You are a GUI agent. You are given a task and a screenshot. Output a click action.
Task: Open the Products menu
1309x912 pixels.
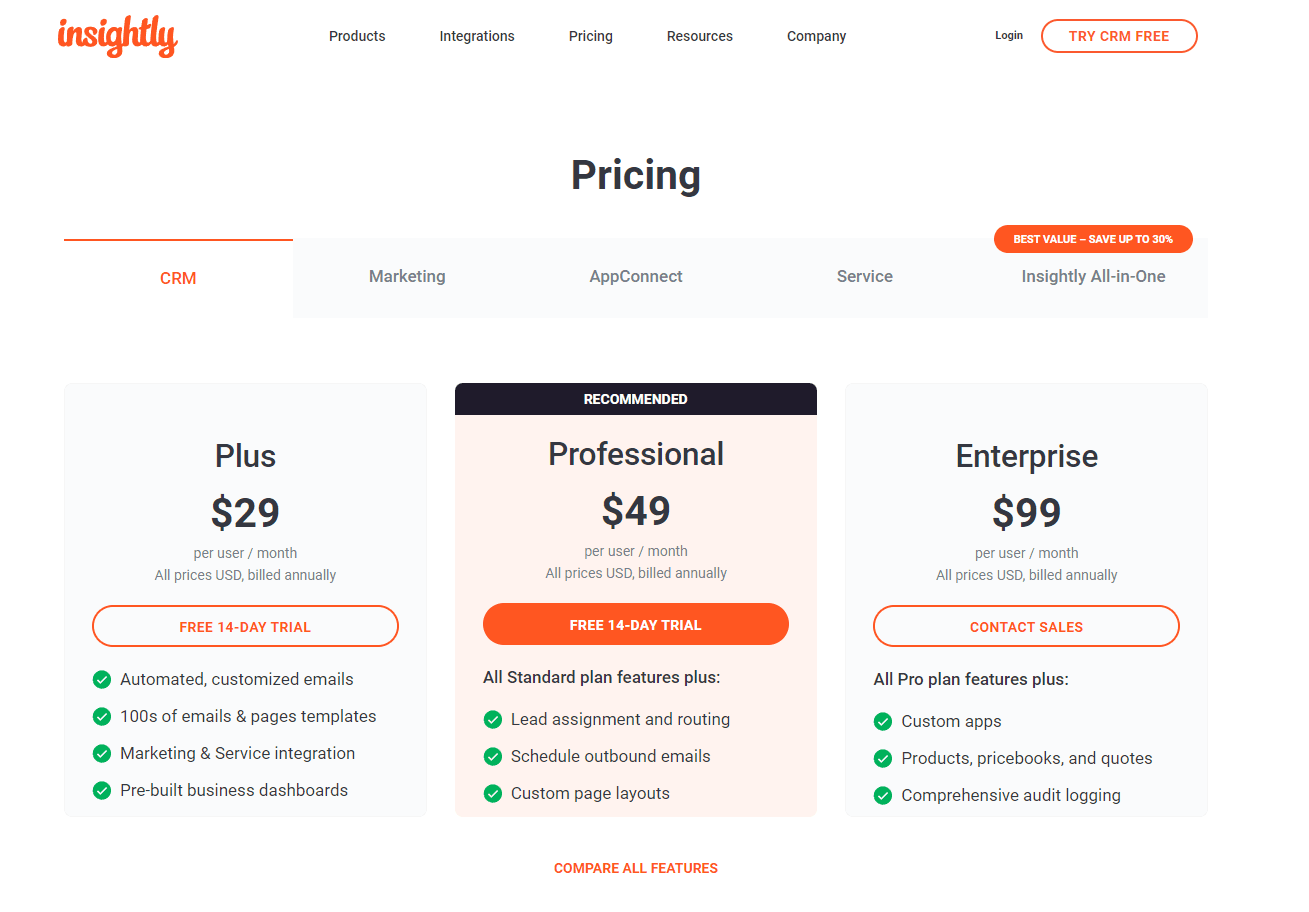pos(357,36)
